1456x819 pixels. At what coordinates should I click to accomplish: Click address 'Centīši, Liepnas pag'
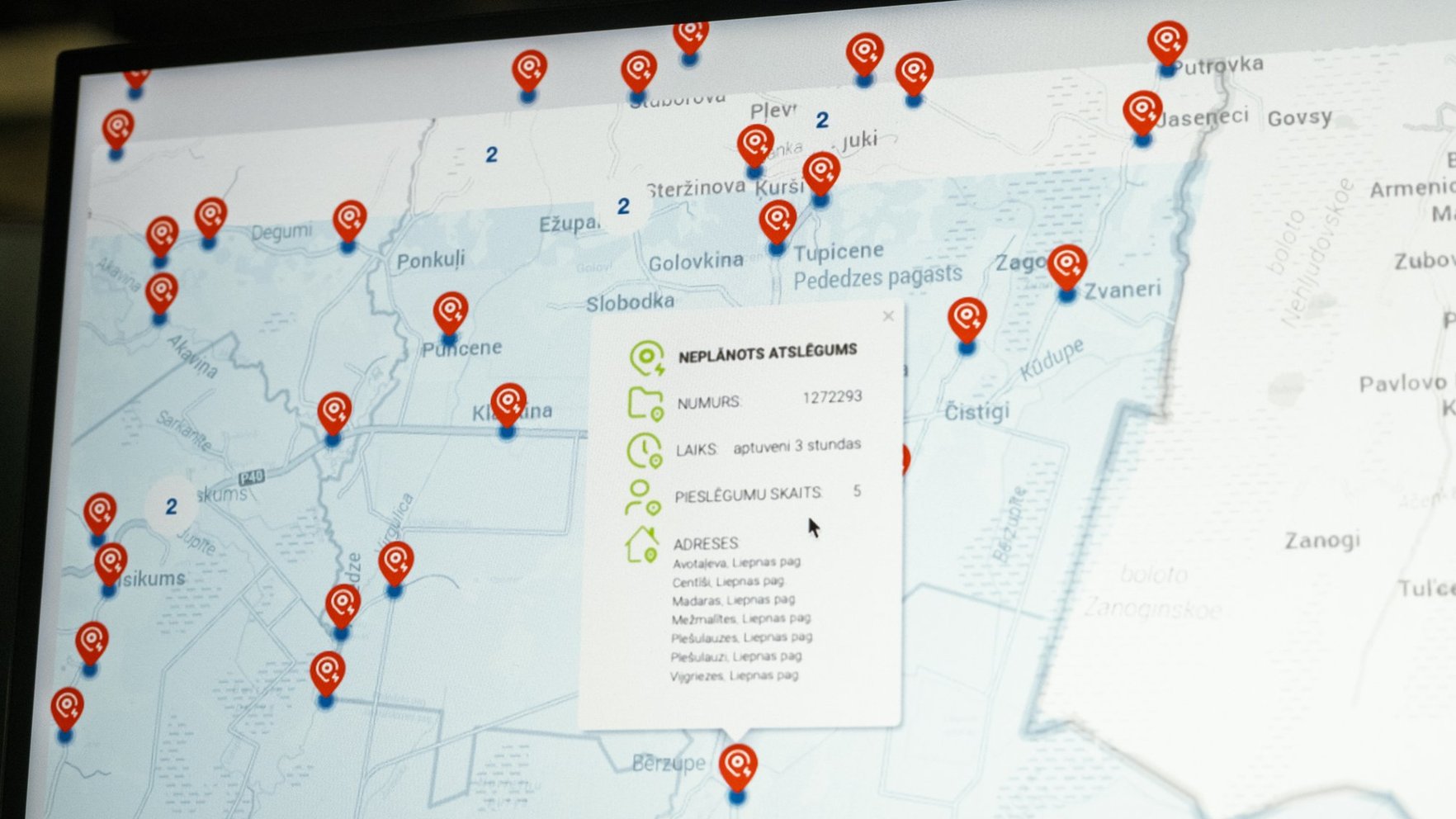(x=729, y=581)
